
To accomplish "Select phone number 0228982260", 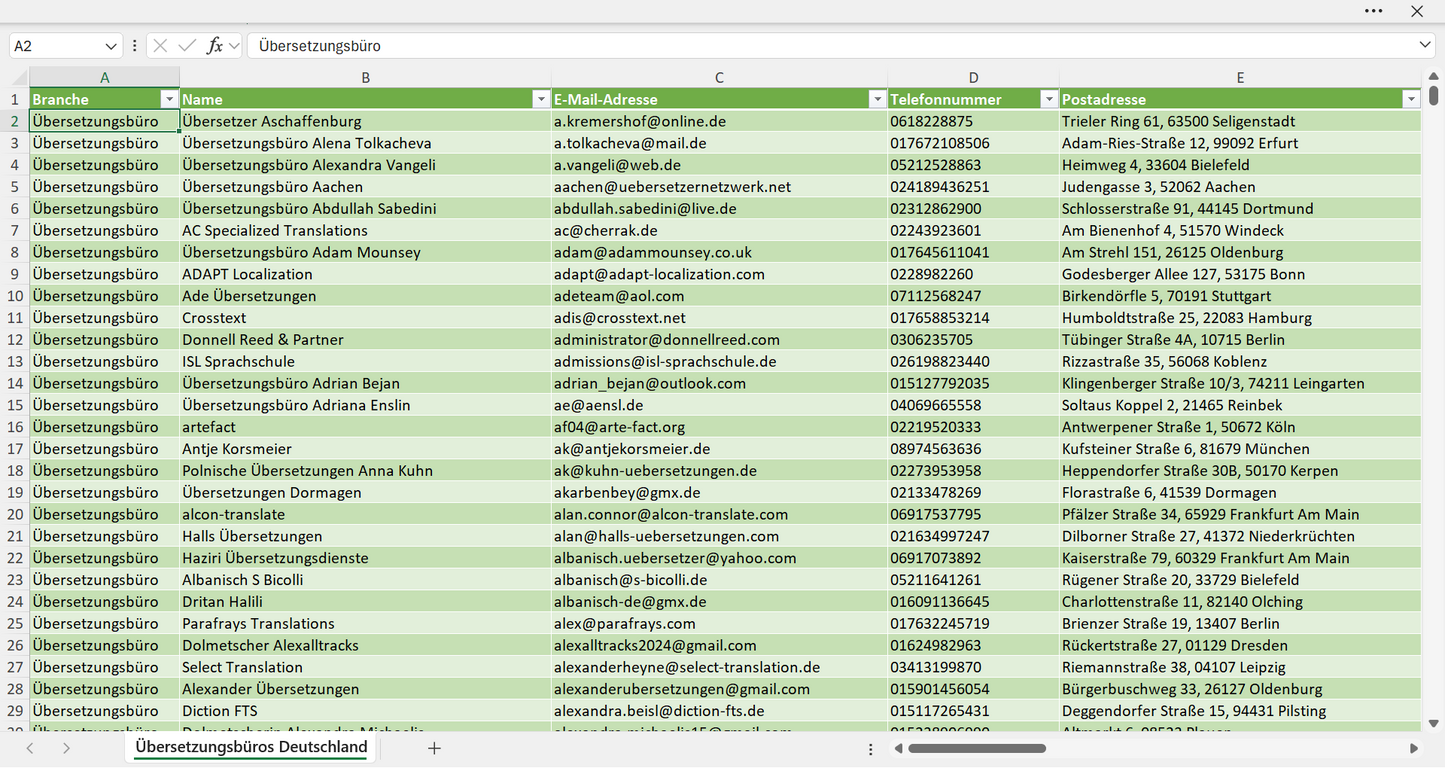I will pyautogui.click(x=973, y=274).
